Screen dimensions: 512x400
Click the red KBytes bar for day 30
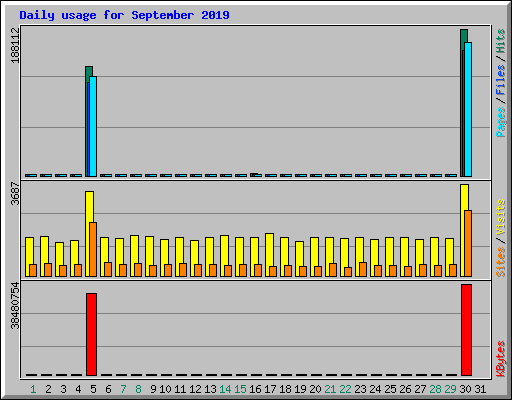(466, 330)
